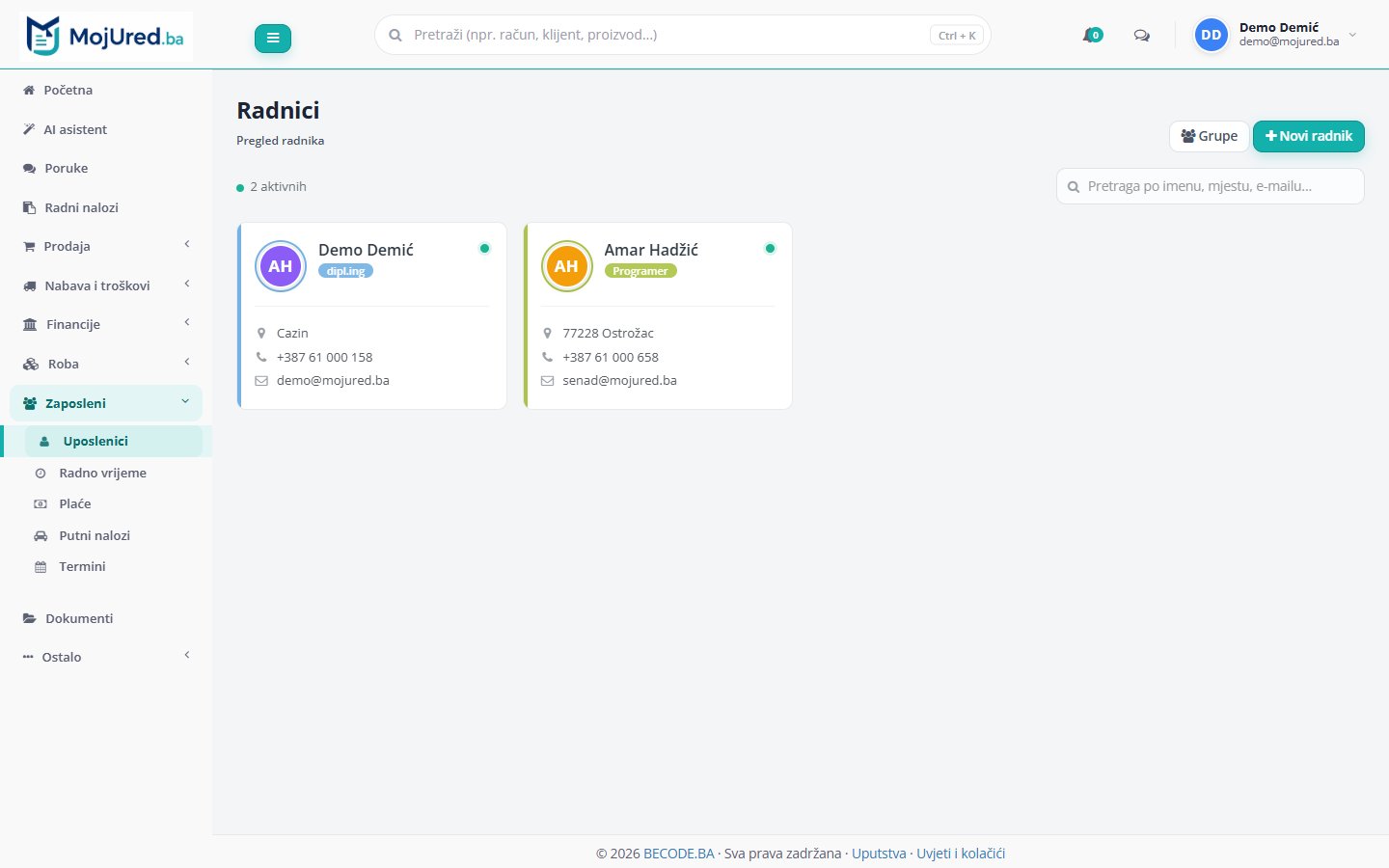Click the magic wand icon for AI asistent

29,129
